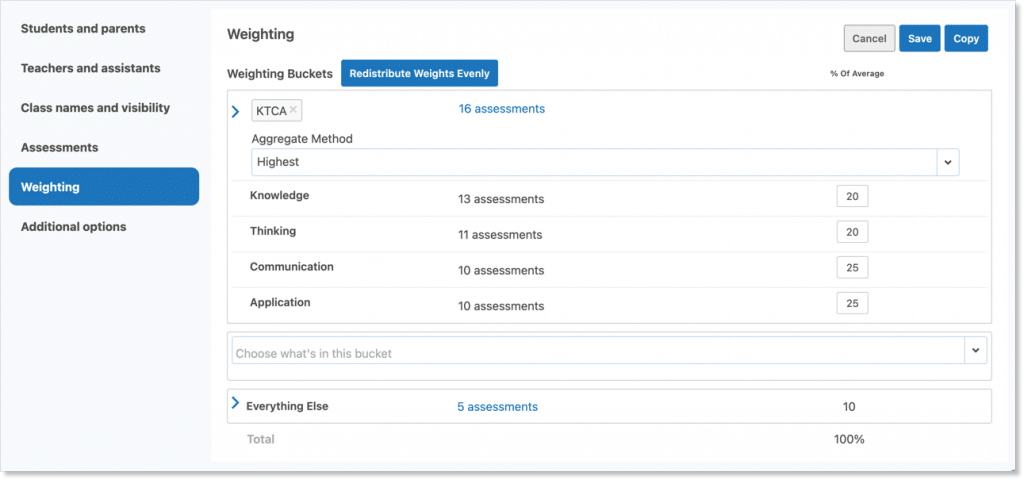Viewport: 1024px width, 480px height.
Task: Open Students and parents section
Action: [x=83, y=29]
